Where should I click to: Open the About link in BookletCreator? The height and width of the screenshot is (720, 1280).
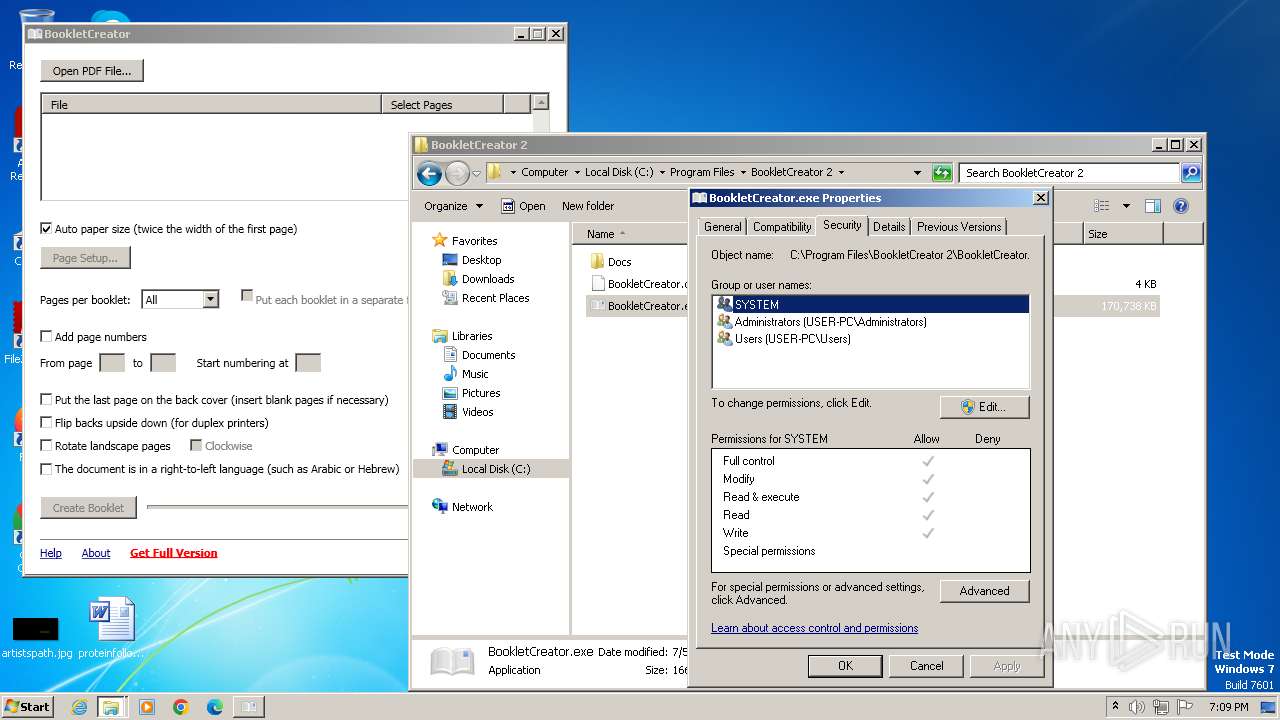pos(96,553)
